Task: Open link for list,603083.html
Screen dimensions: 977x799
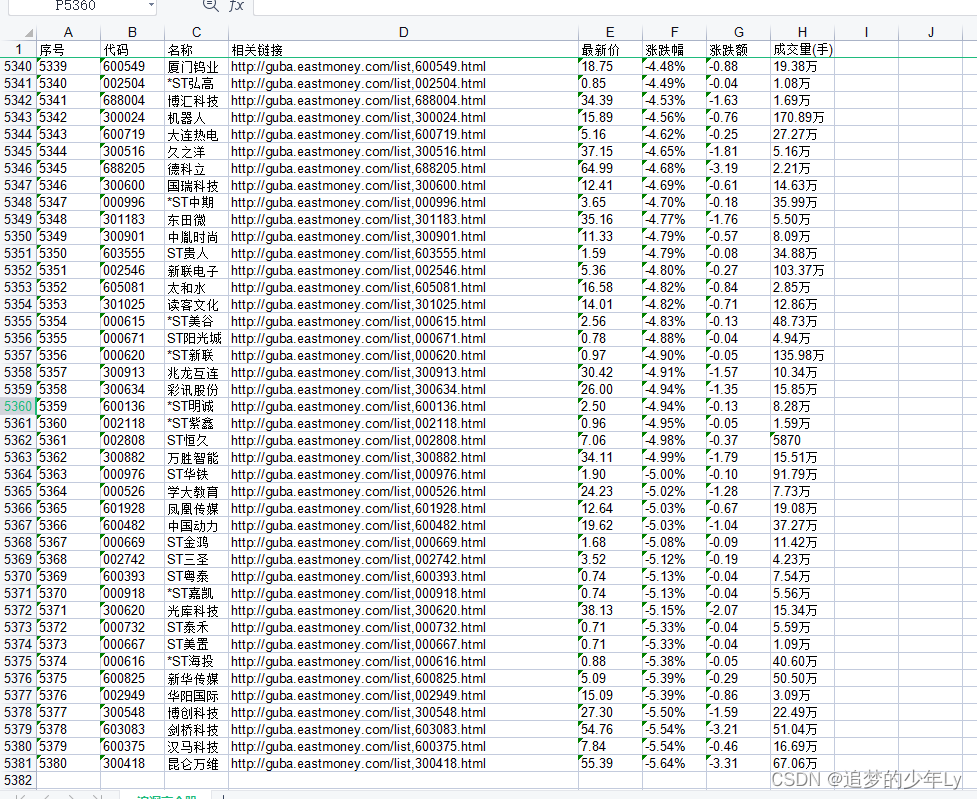Action: [358, 729]
